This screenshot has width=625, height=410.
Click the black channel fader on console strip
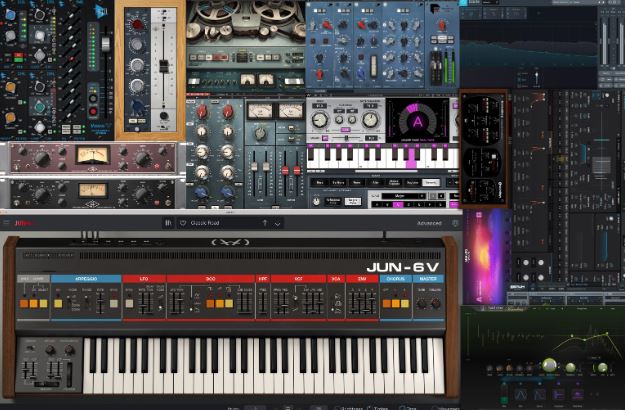click(106, 44)
